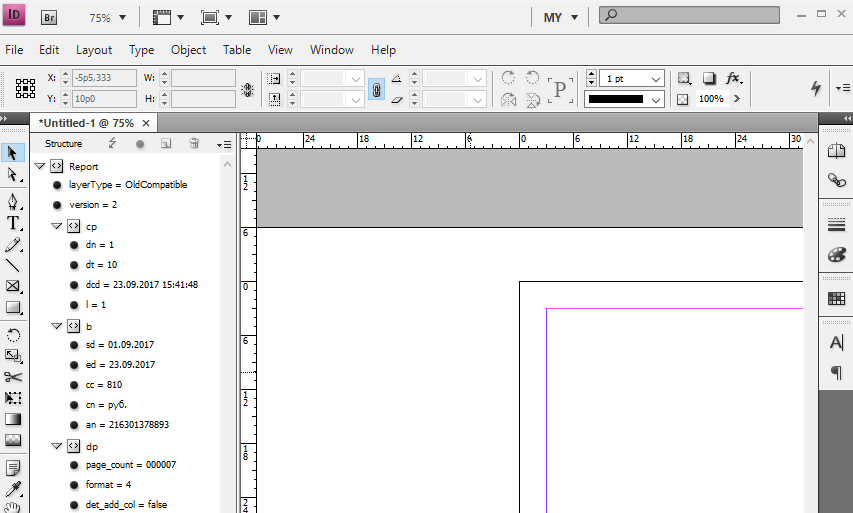Viewport: 853px width, 513px height.
Task: Click the drop shadow icon
Action: click(x=709, y=78)
